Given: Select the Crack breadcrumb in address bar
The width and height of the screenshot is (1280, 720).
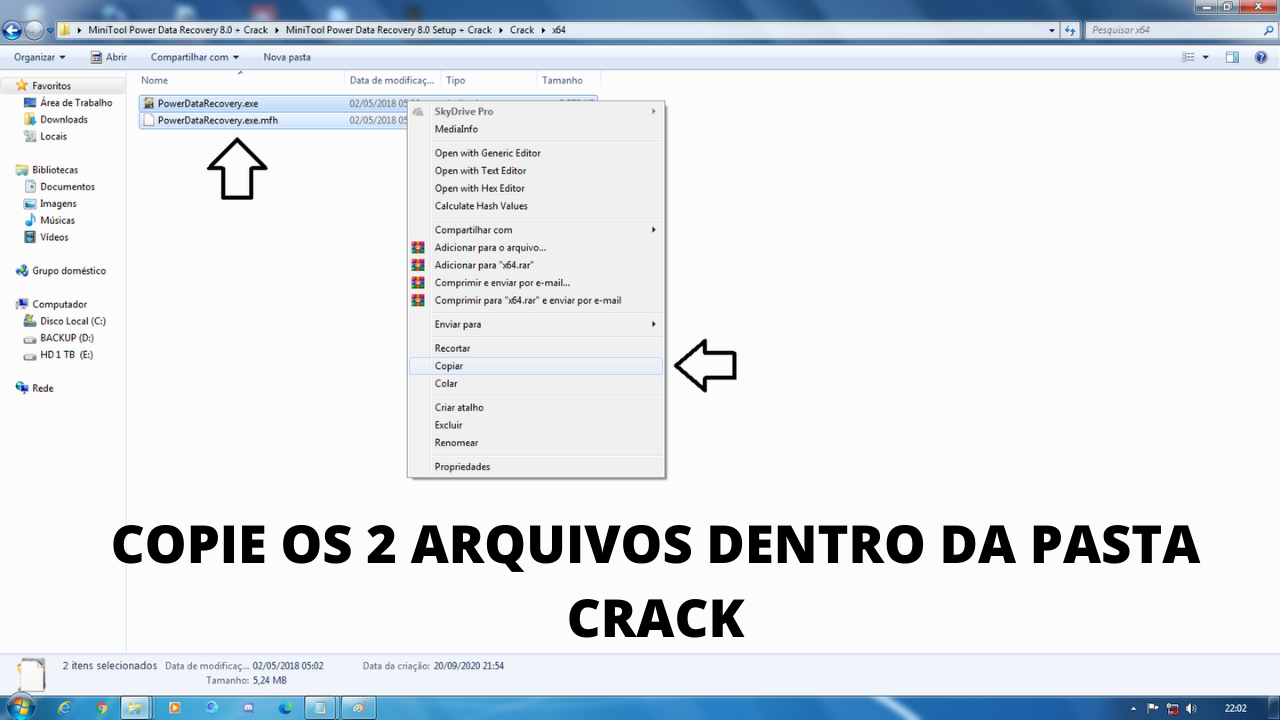Looking at the screenshot, I should [x=522, y=30].
